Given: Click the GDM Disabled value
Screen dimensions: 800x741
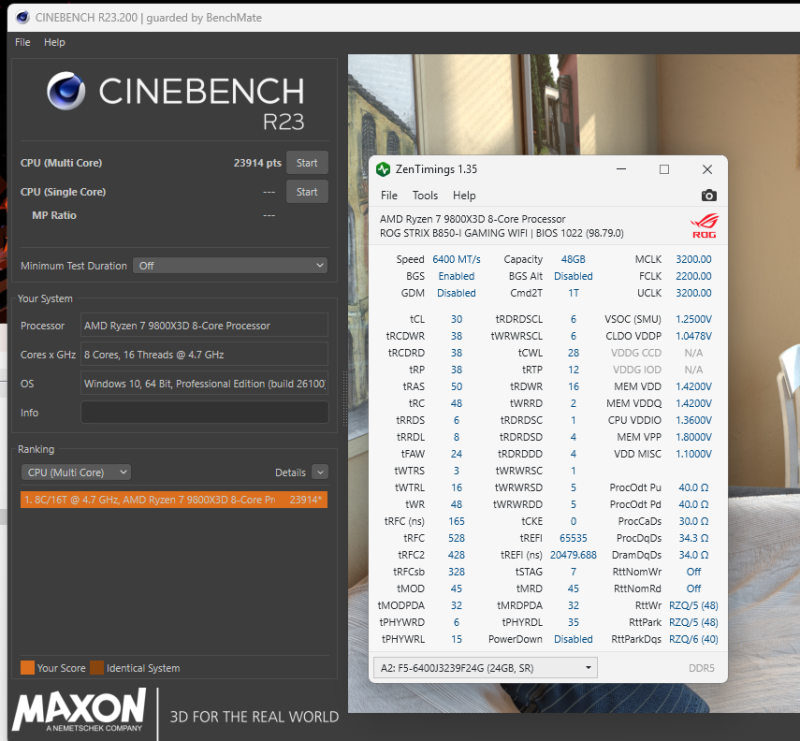Looking at the screenshot, I should tap(456, 293).
